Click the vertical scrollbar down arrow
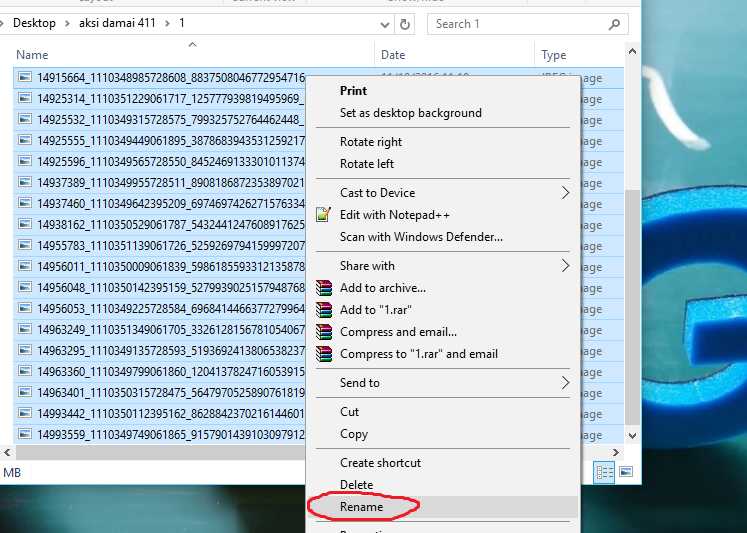 point(632,435)
